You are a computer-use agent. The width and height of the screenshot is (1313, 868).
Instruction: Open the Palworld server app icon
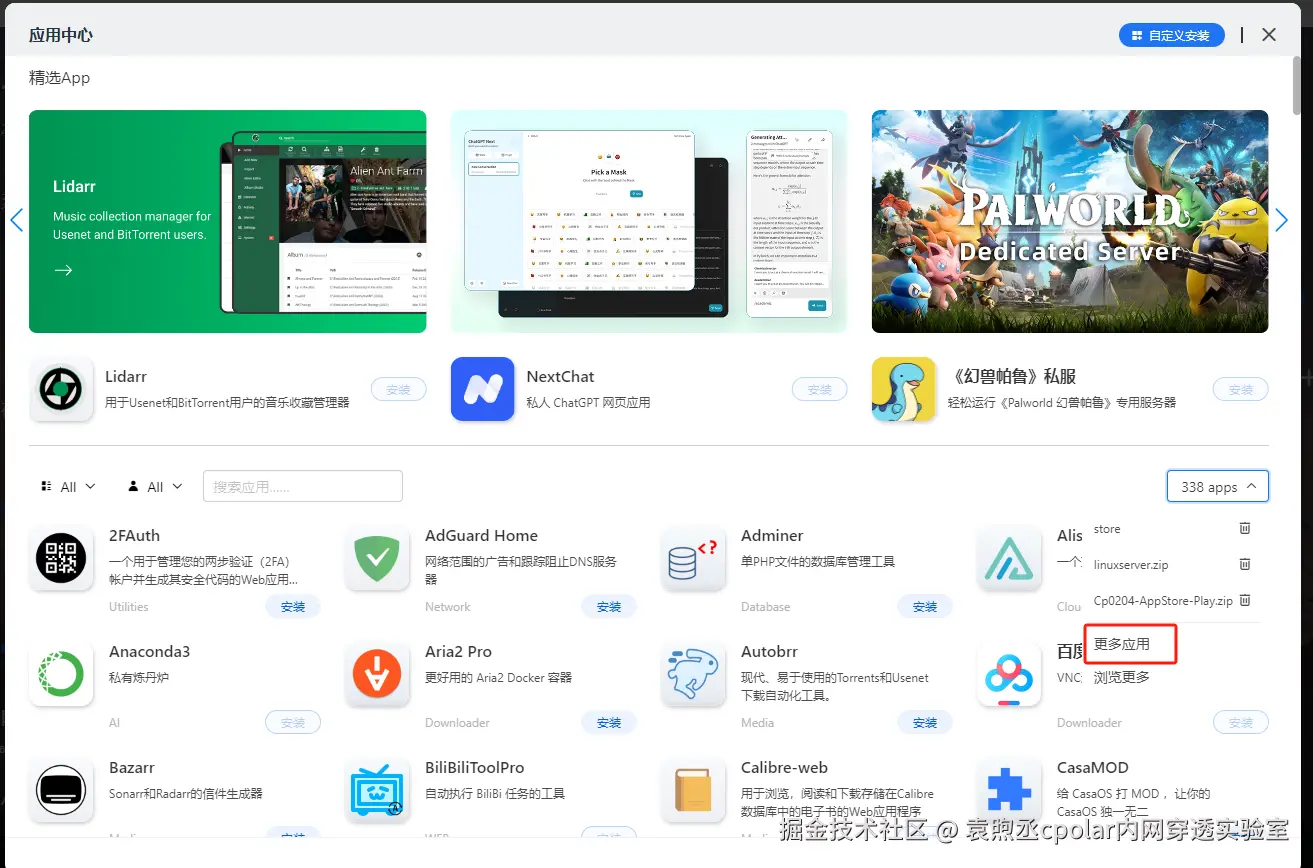904,389
